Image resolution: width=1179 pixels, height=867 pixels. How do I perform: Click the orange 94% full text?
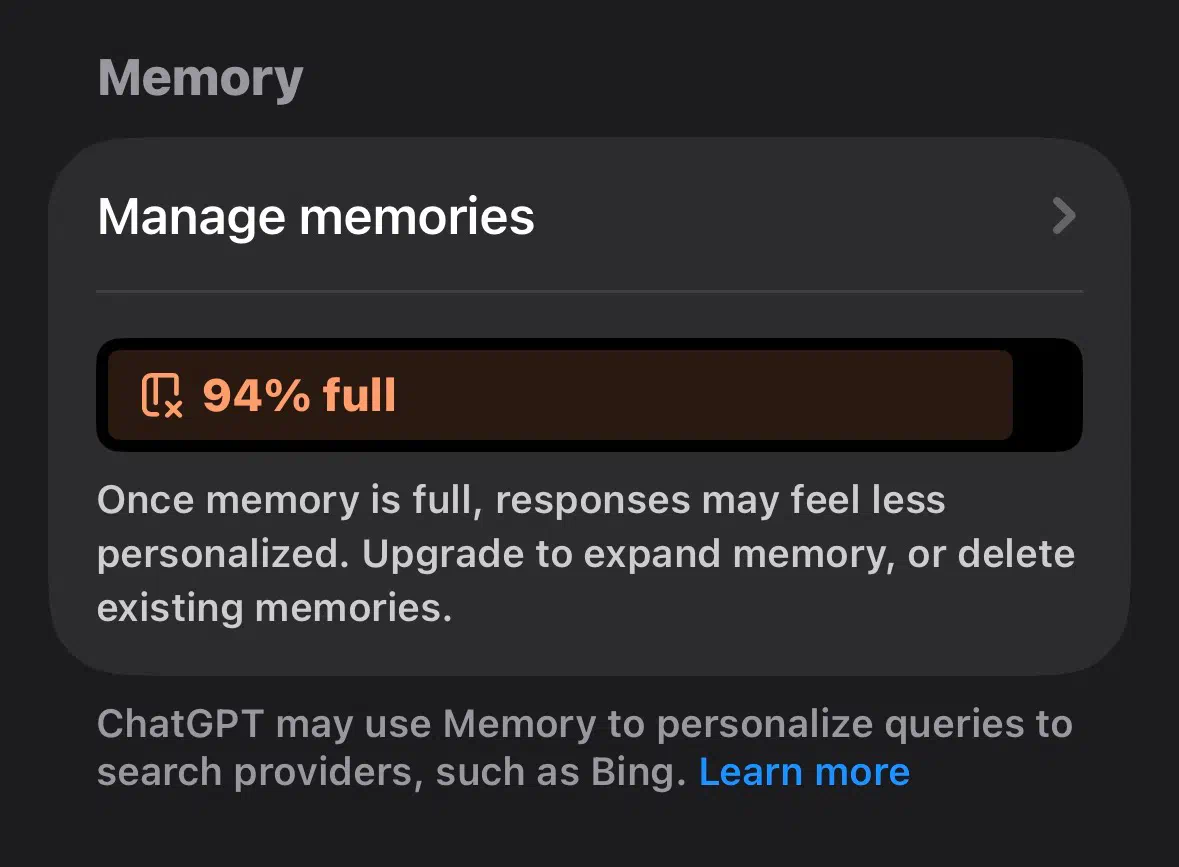(x=299, y=395)
